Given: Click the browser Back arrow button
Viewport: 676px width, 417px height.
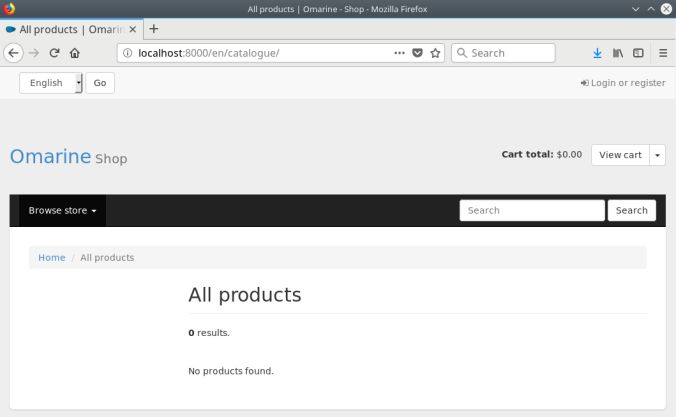Looking at the screenshot, I should click(13, 53).
